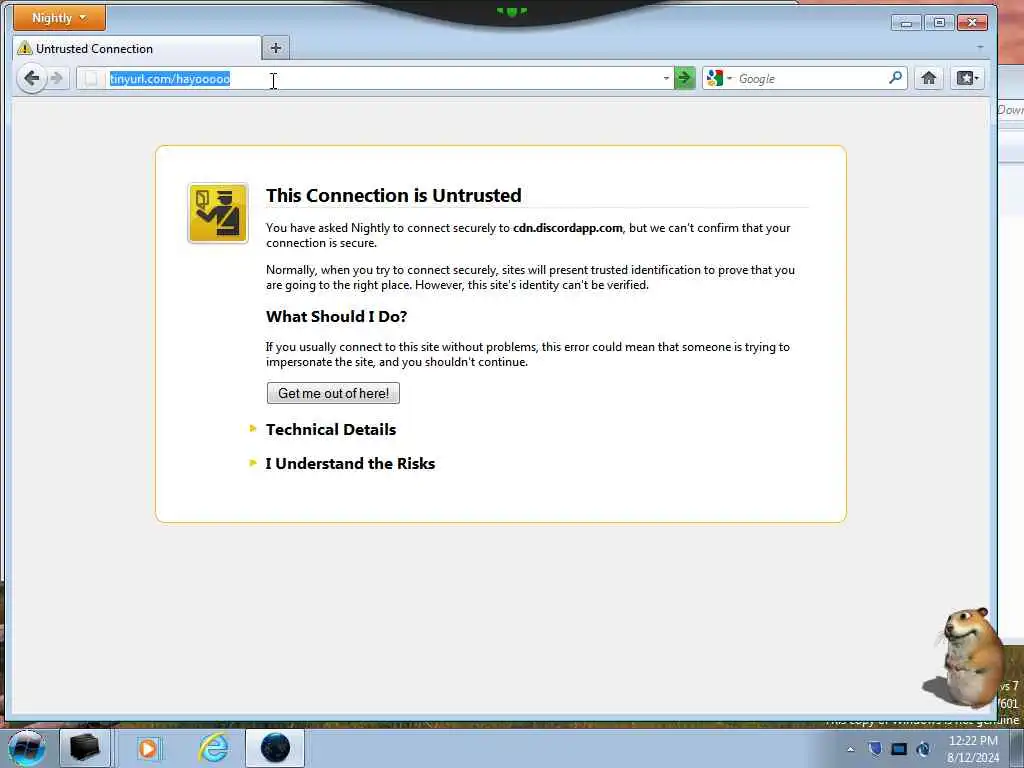This screenshot has height=768, width=1024.
Task: Click the green Go arrow button
Action: tap(684, 78)
